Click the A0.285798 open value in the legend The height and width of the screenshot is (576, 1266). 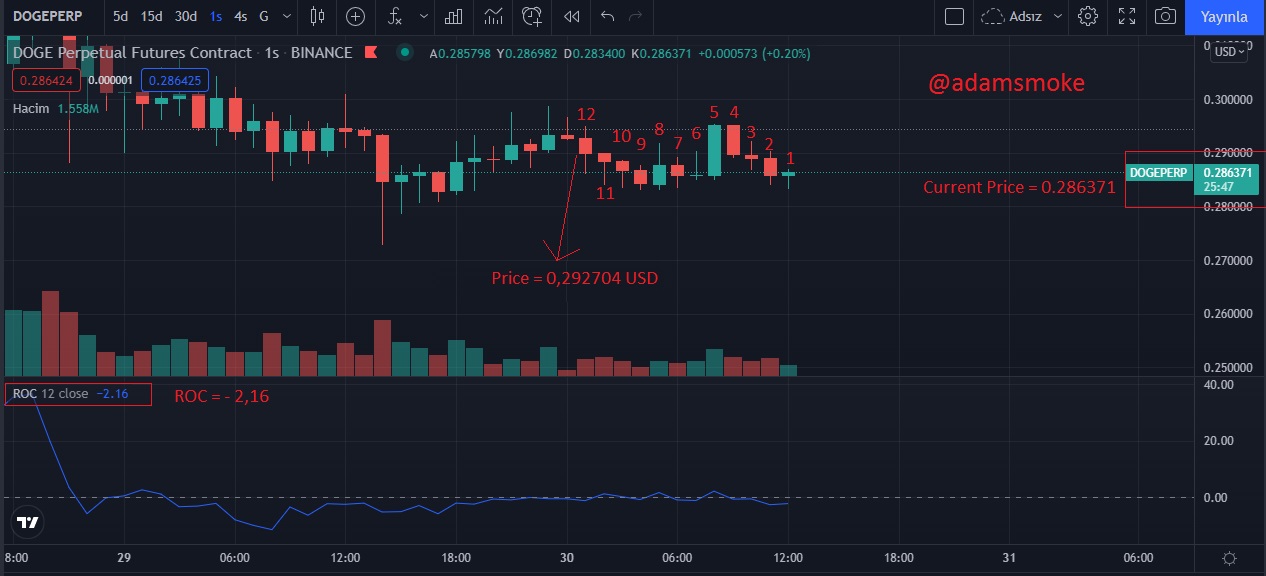(x=460, y=53)
